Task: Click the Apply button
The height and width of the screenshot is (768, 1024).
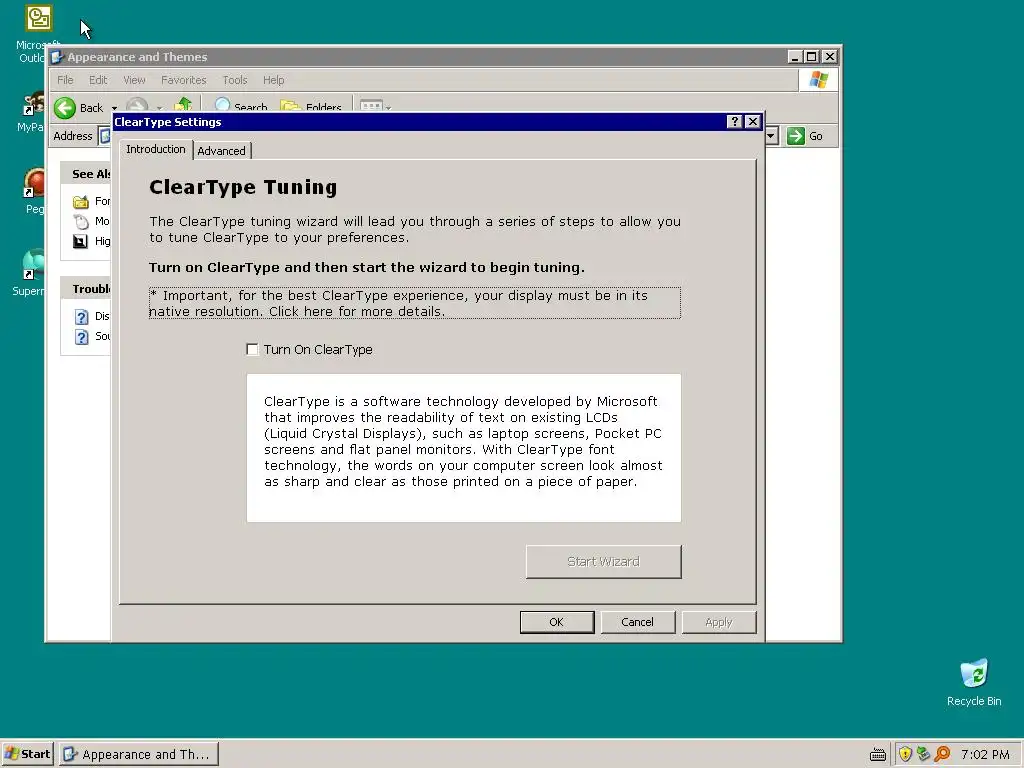Action: (719, 622)
